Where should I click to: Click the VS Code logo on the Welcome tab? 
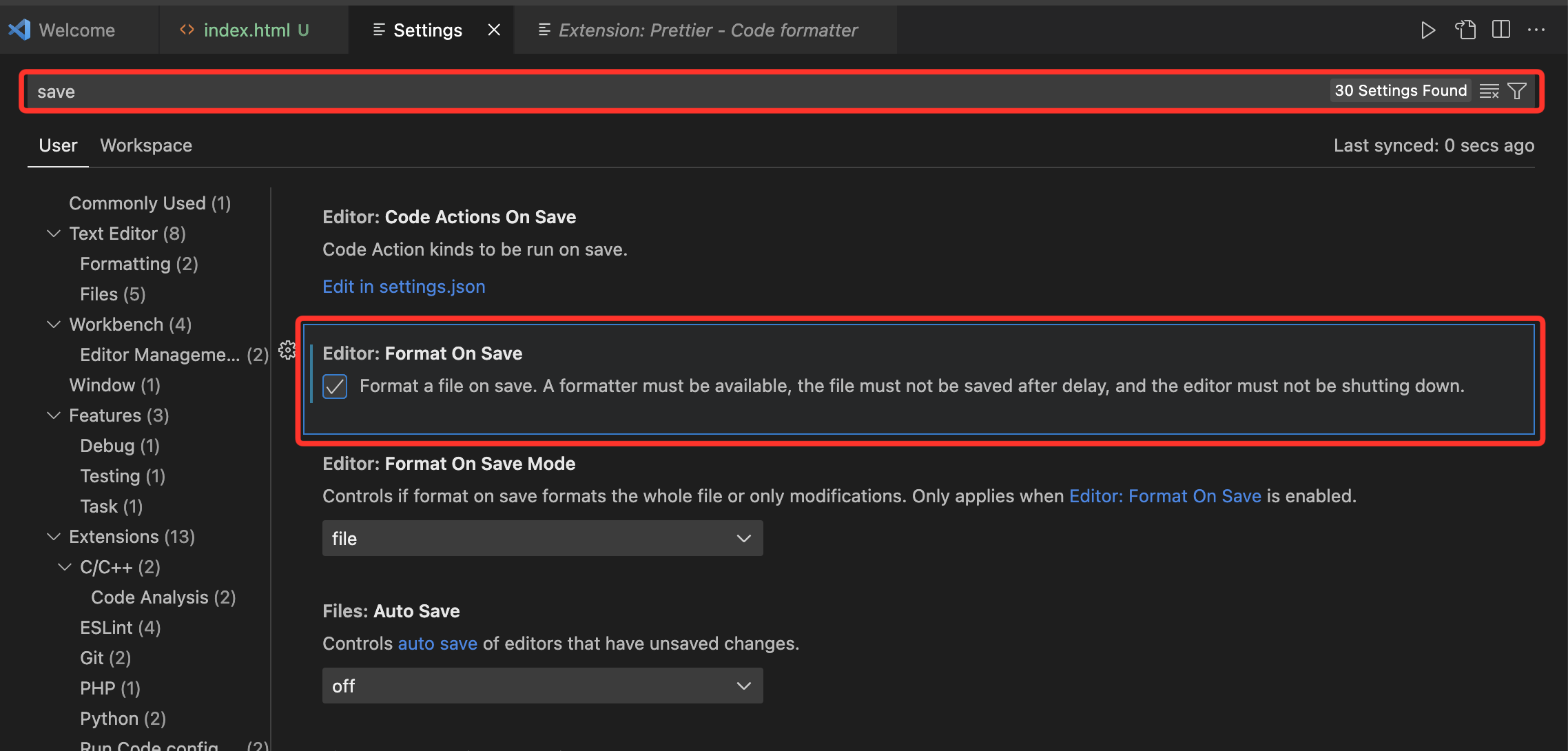point(19,30)
